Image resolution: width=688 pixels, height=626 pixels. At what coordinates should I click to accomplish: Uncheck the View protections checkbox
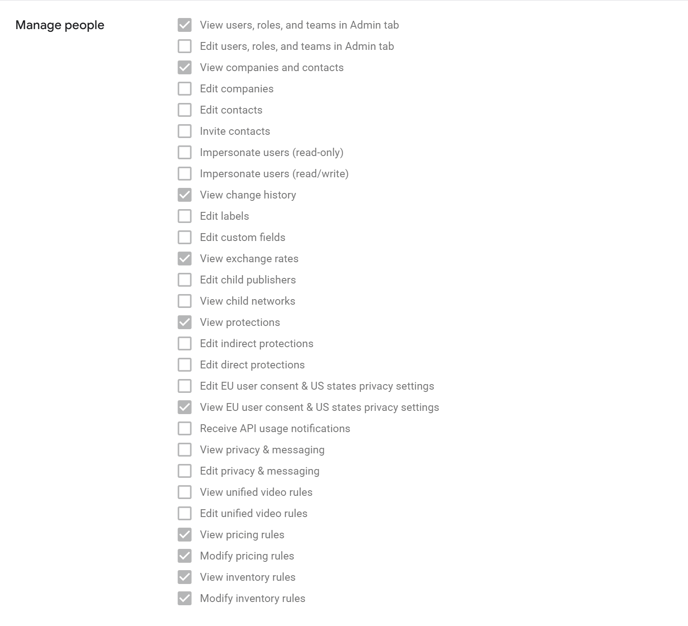[x=185, y=322]
